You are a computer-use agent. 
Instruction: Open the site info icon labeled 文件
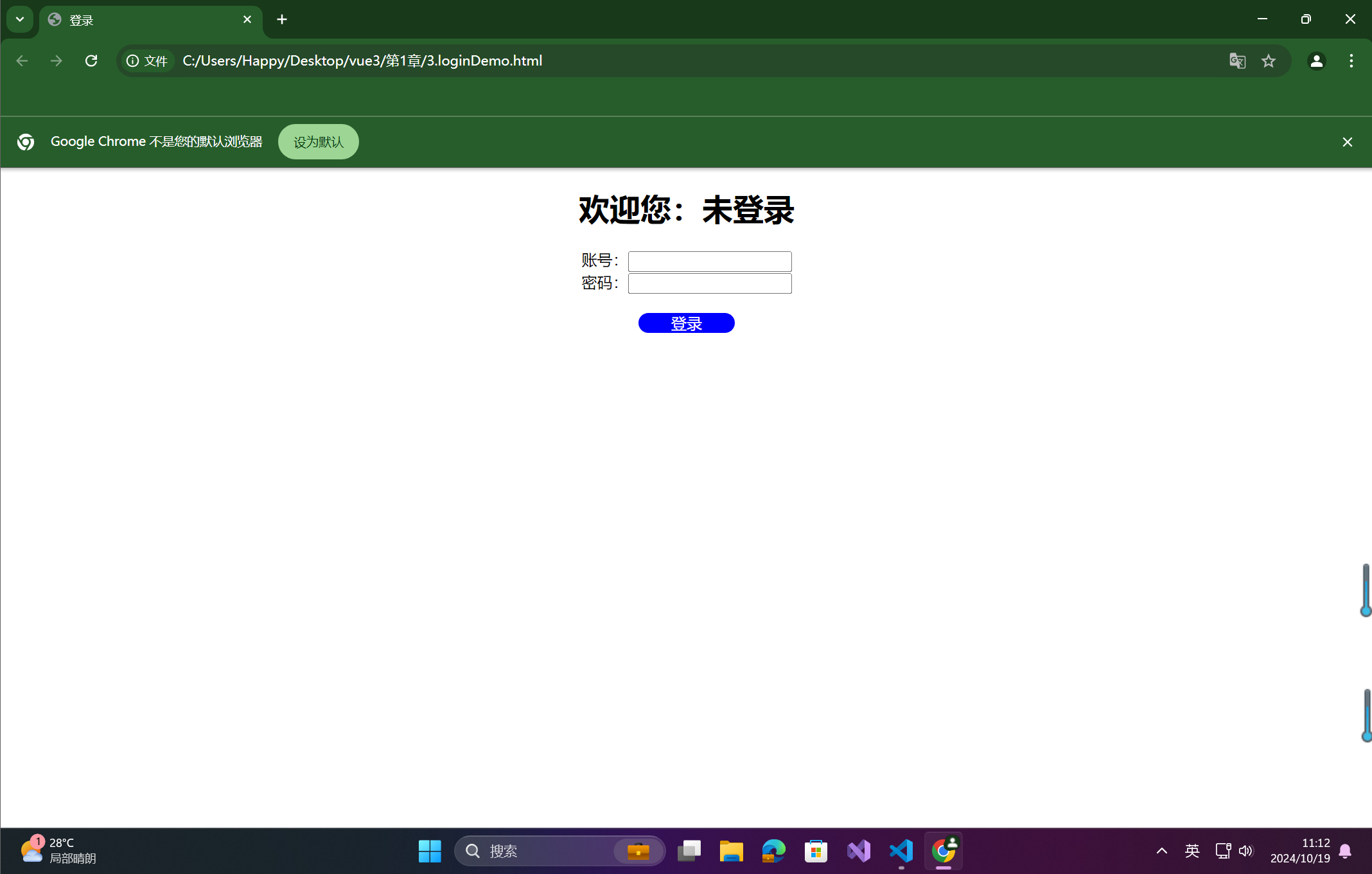pos(146,60)
